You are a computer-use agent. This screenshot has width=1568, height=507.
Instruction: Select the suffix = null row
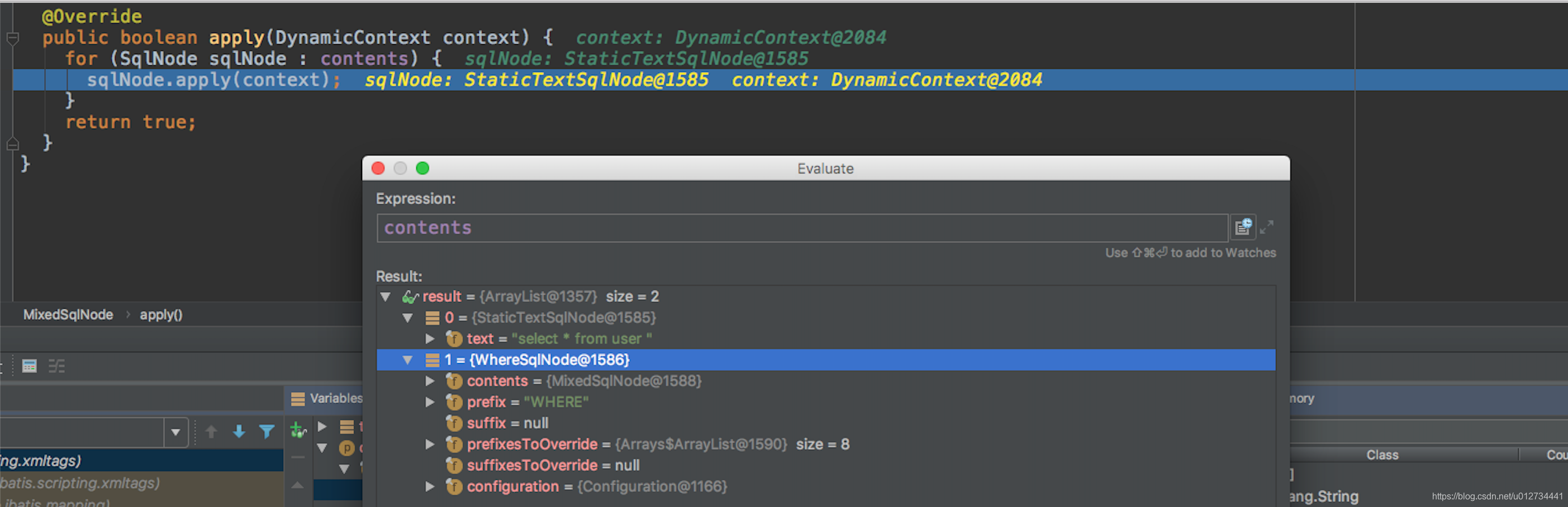coord(826,423)
